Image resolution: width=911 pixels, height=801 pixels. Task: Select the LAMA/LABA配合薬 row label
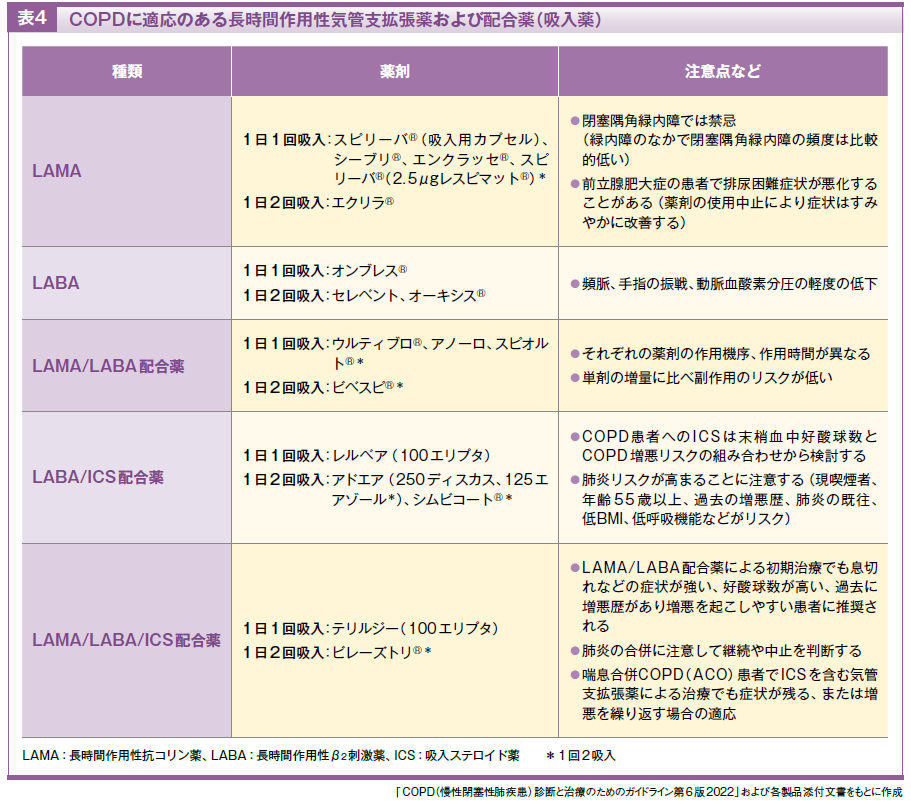(108, 366)
